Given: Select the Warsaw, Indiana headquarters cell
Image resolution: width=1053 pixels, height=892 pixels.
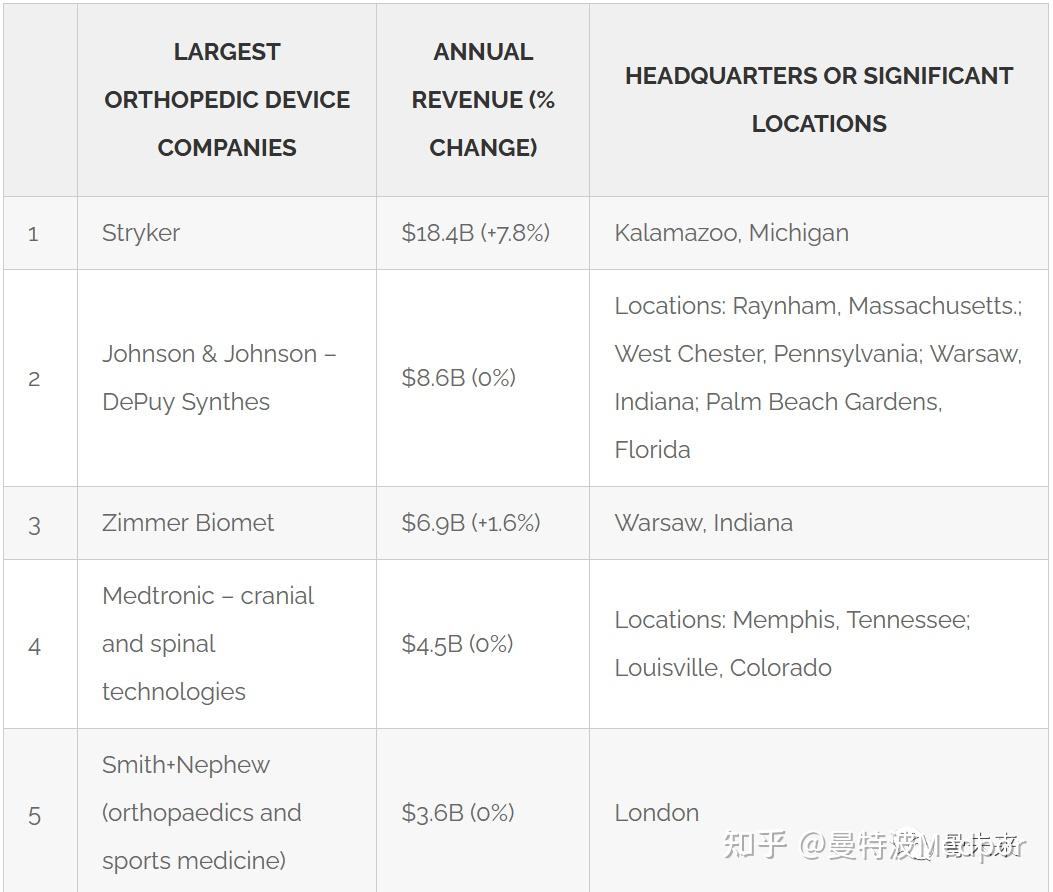Looking at the screenshot, I should click(703, 523).
